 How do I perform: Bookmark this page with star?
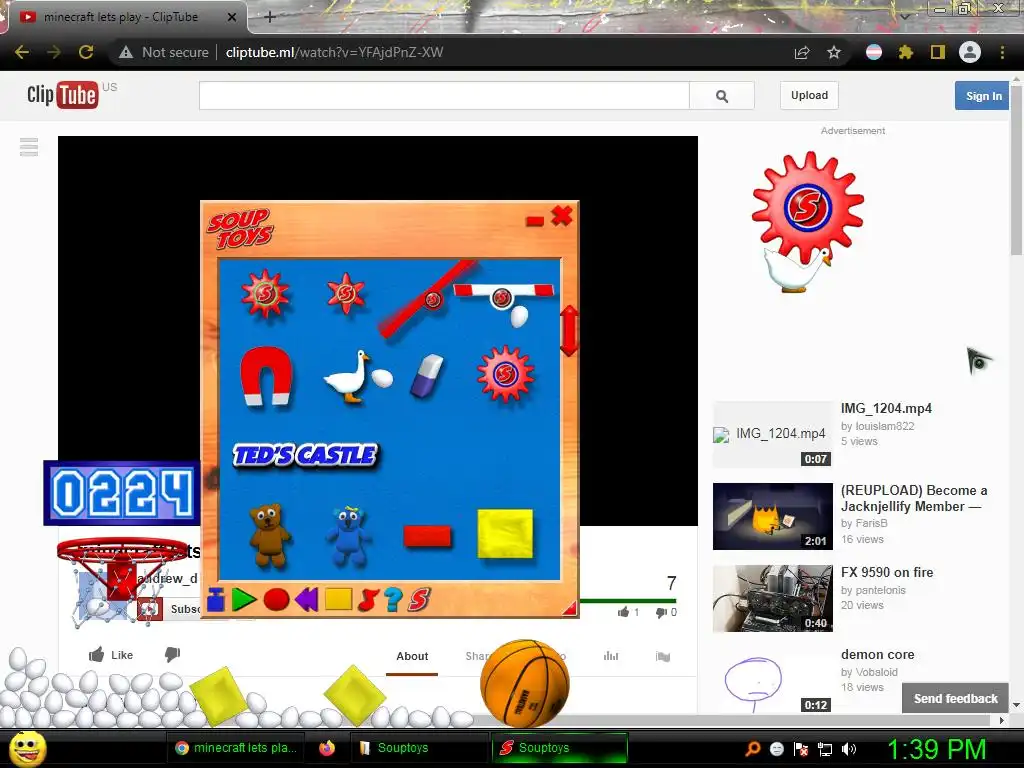click(x=834, y=52)
